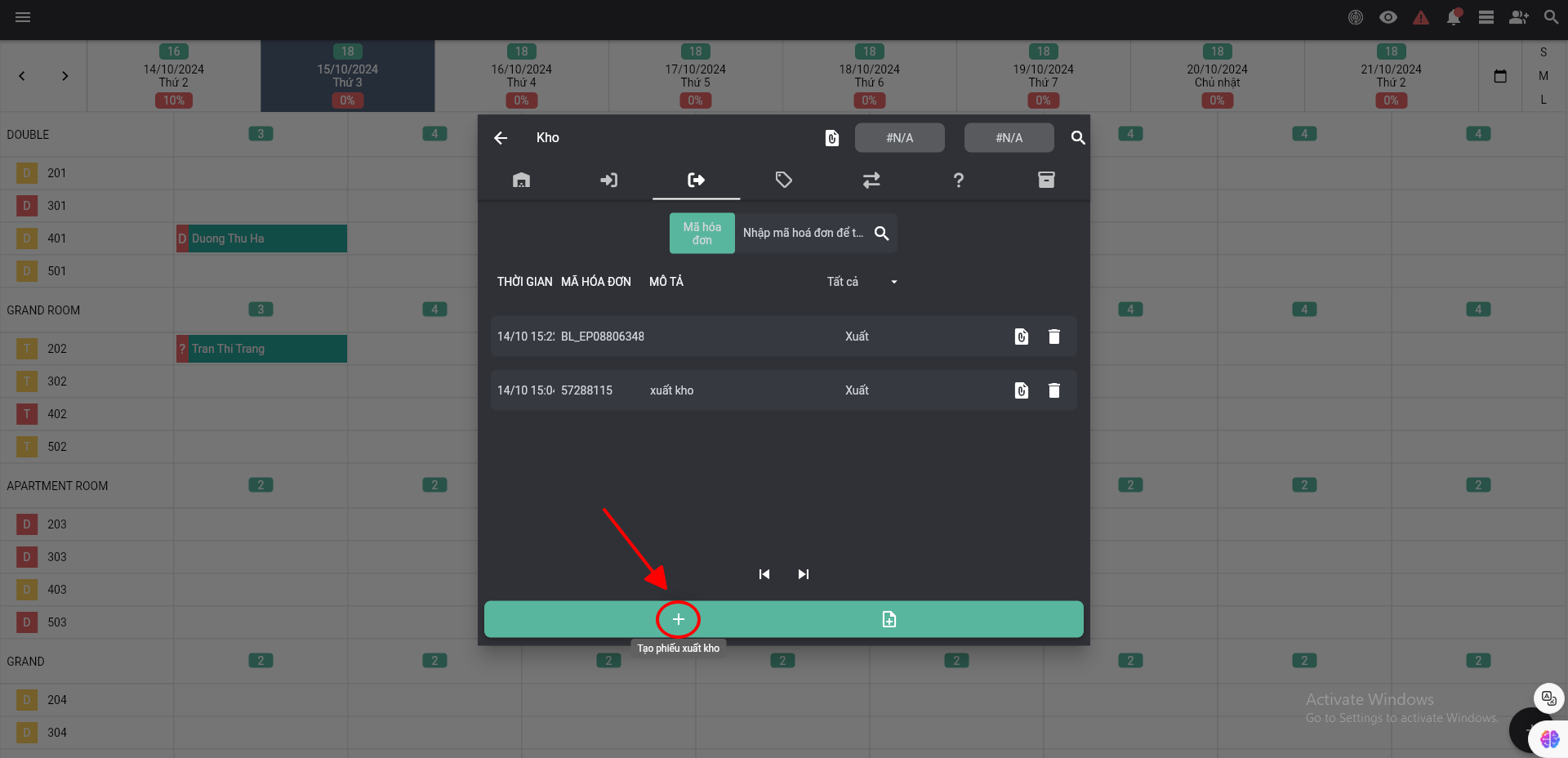
Task: Create a new stock export slip
Action: [x=679, y=619]
